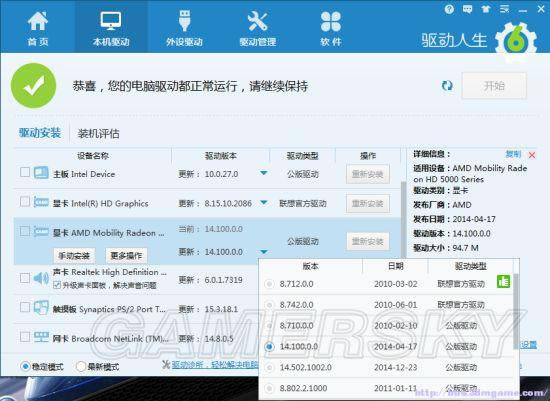Open the main menu list icon
The height and width of the screenshot is (401, 550).
pyautogui.click(x=504, y=9)
